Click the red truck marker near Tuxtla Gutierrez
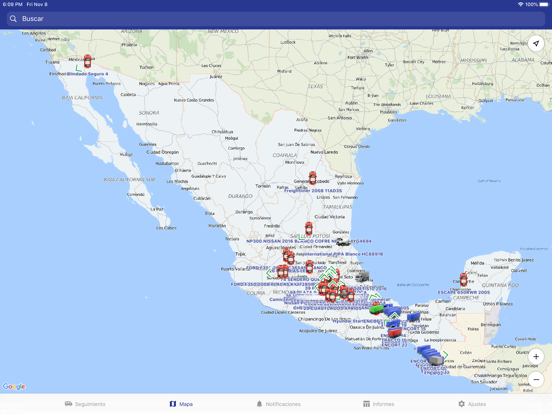The image size is (552, 414). coord(395,332)
